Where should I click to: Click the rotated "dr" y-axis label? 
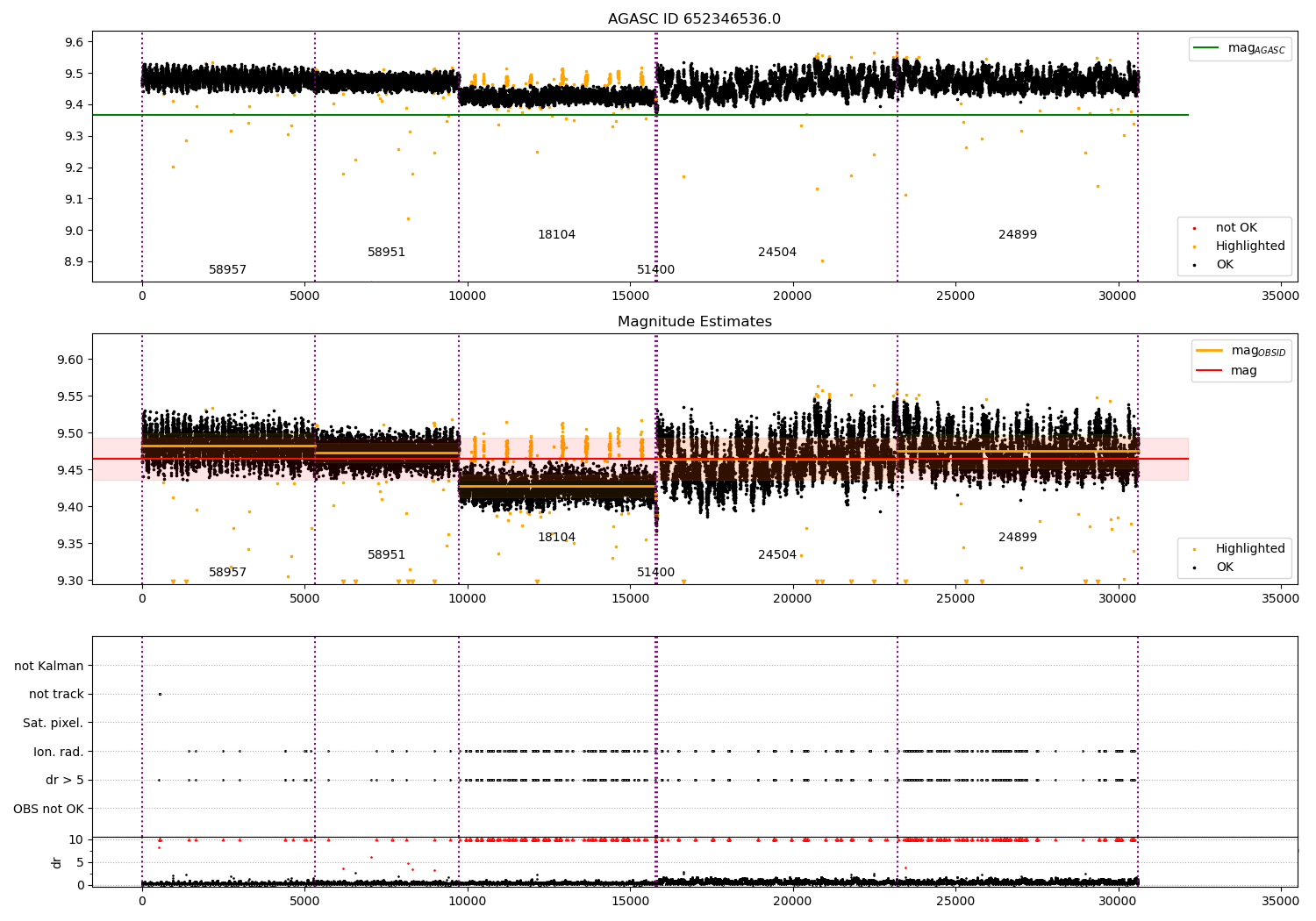(57, 862)
